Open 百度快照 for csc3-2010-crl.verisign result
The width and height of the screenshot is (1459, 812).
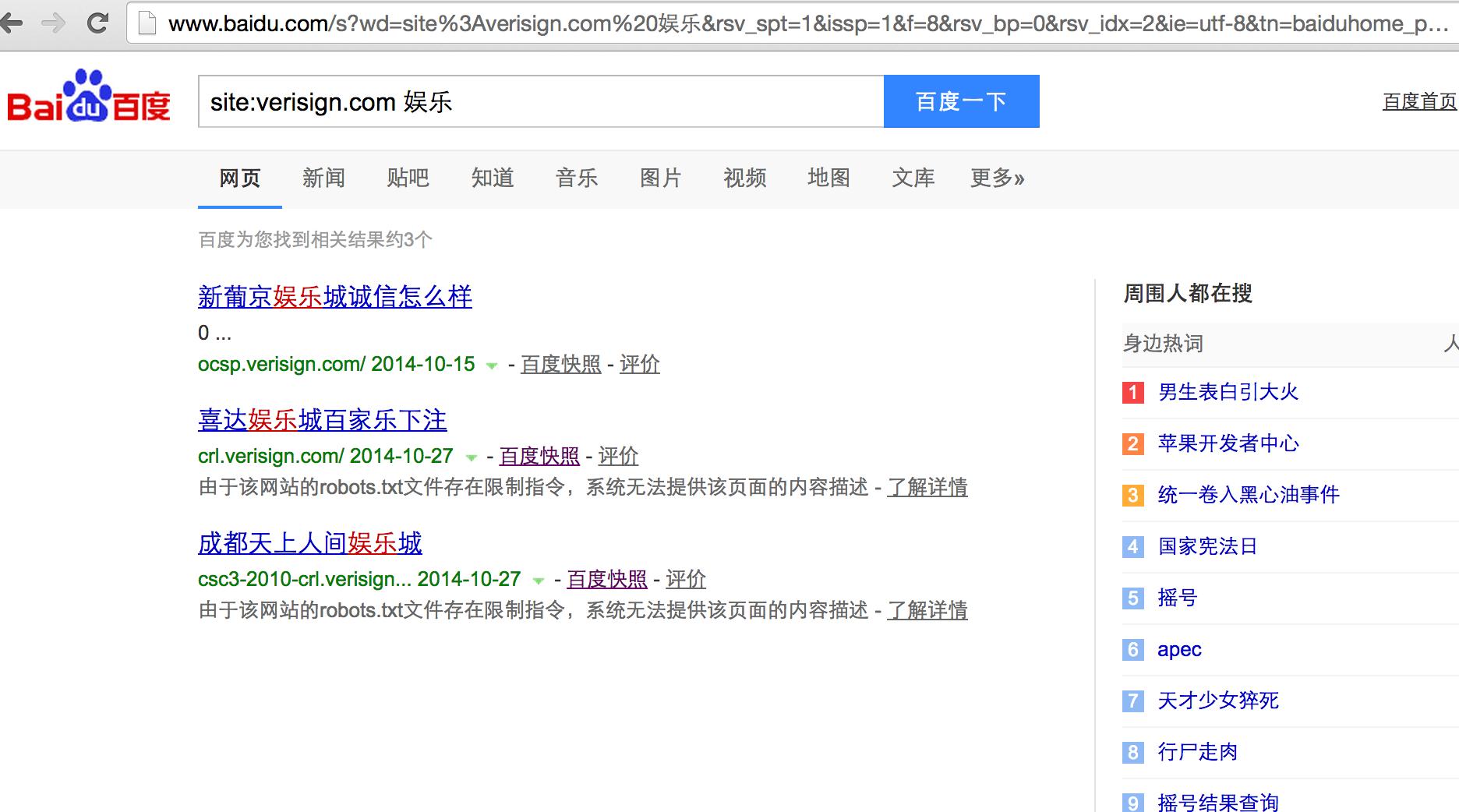(607, 579)
